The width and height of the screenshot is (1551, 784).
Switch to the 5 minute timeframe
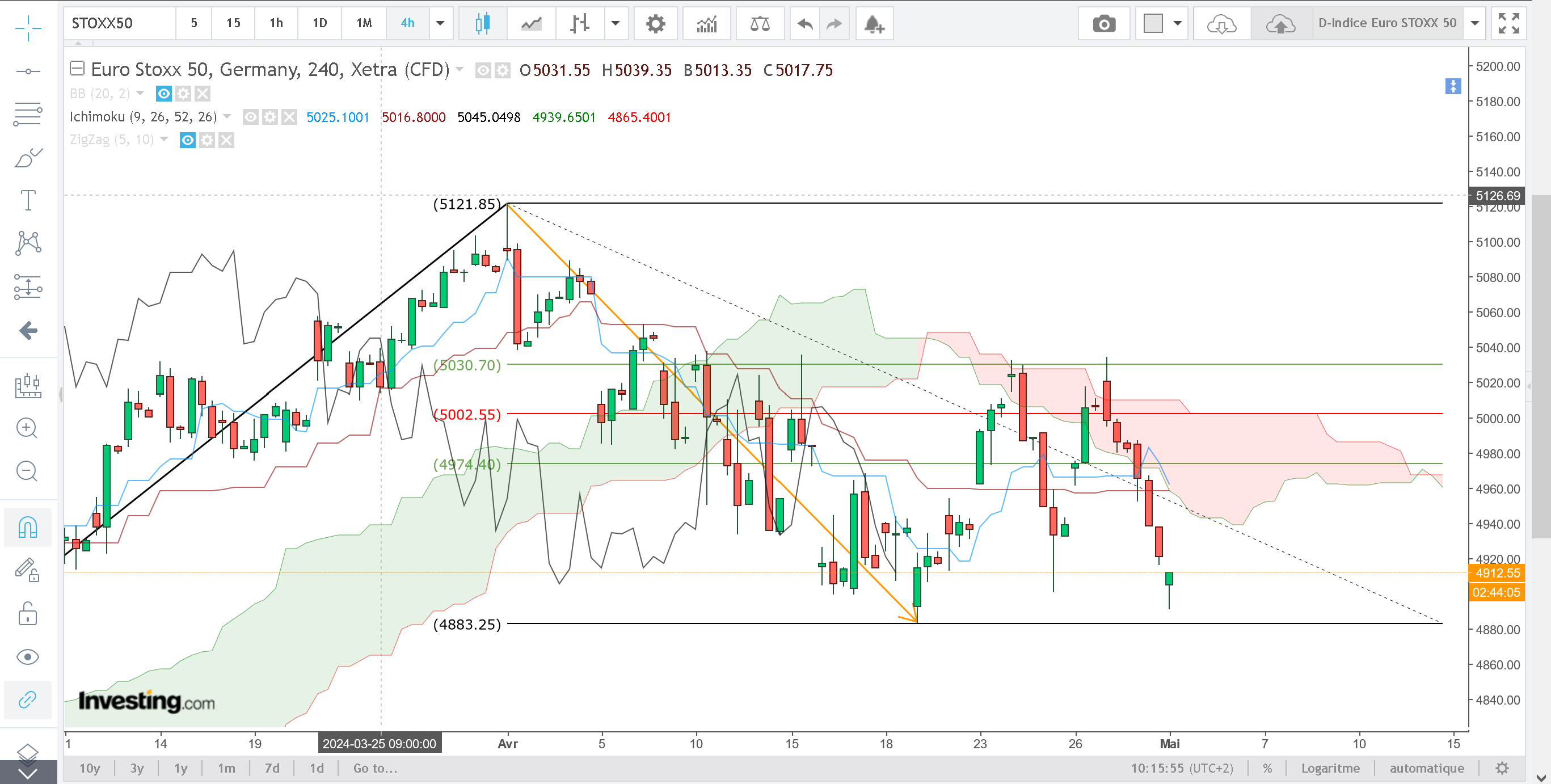(x=194, y=23)
